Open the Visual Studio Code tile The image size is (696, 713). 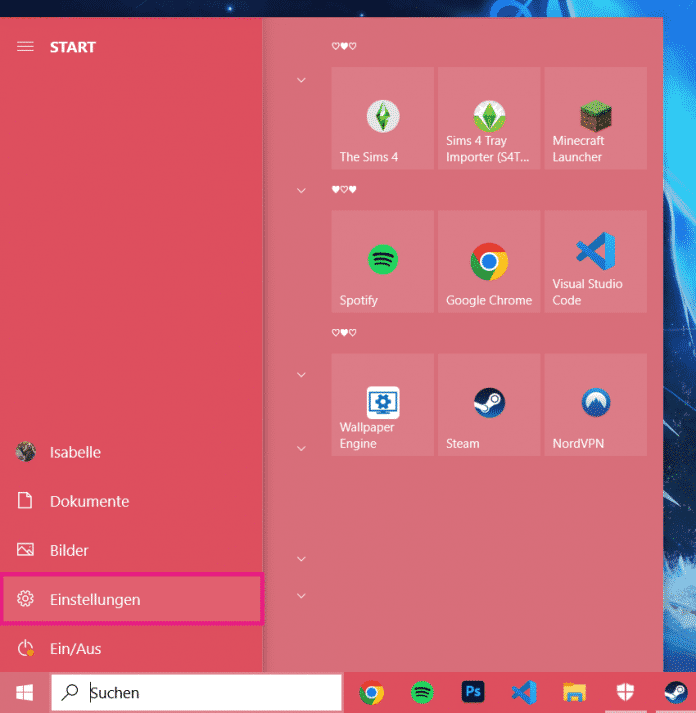coord(595,262)
